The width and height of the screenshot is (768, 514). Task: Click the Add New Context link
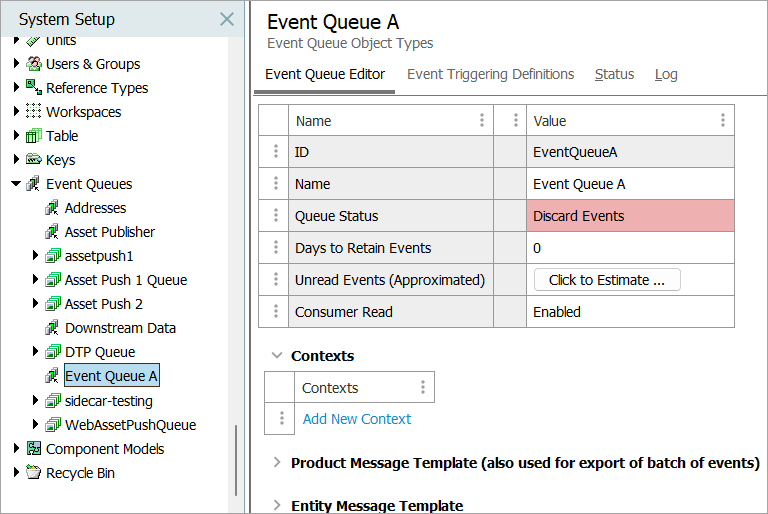(357, 419)
